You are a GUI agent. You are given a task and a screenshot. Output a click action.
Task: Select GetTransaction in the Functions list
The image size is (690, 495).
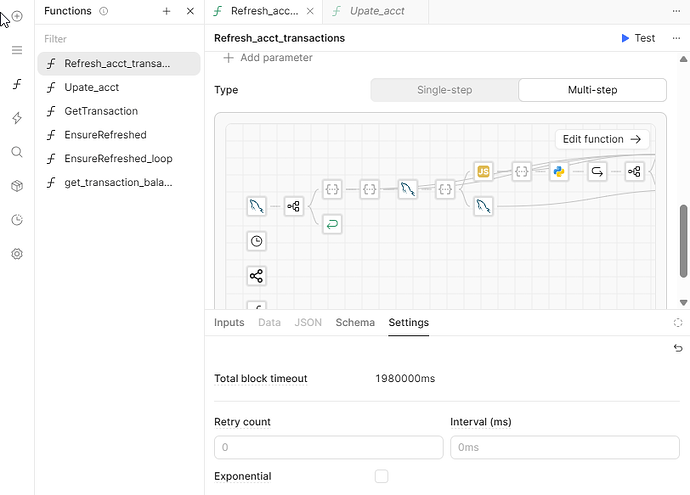click(101, 111)
